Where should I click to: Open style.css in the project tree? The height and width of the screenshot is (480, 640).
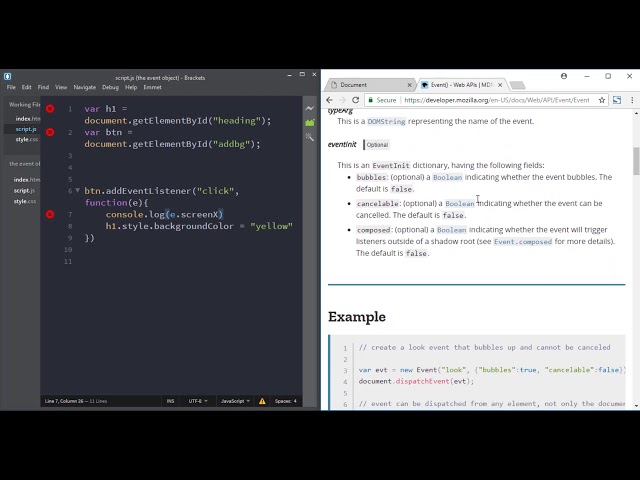[x=25, y=201]
